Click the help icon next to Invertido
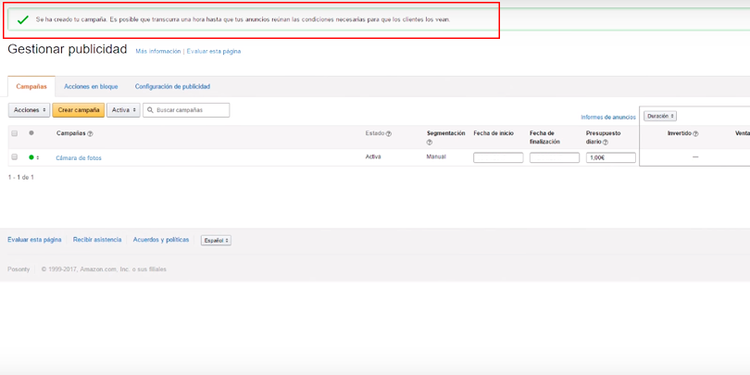Viewport: 750px width, 375px height. tap(695, 134)
